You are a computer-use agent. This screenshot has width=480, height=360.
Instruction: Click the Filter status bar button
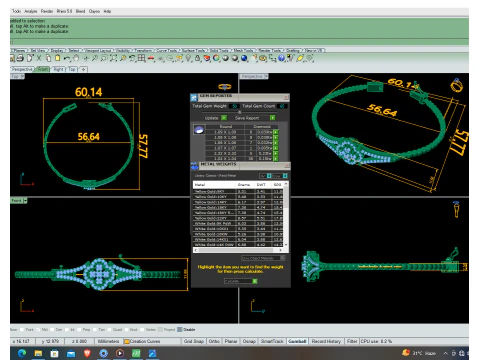tap(352, 341)
